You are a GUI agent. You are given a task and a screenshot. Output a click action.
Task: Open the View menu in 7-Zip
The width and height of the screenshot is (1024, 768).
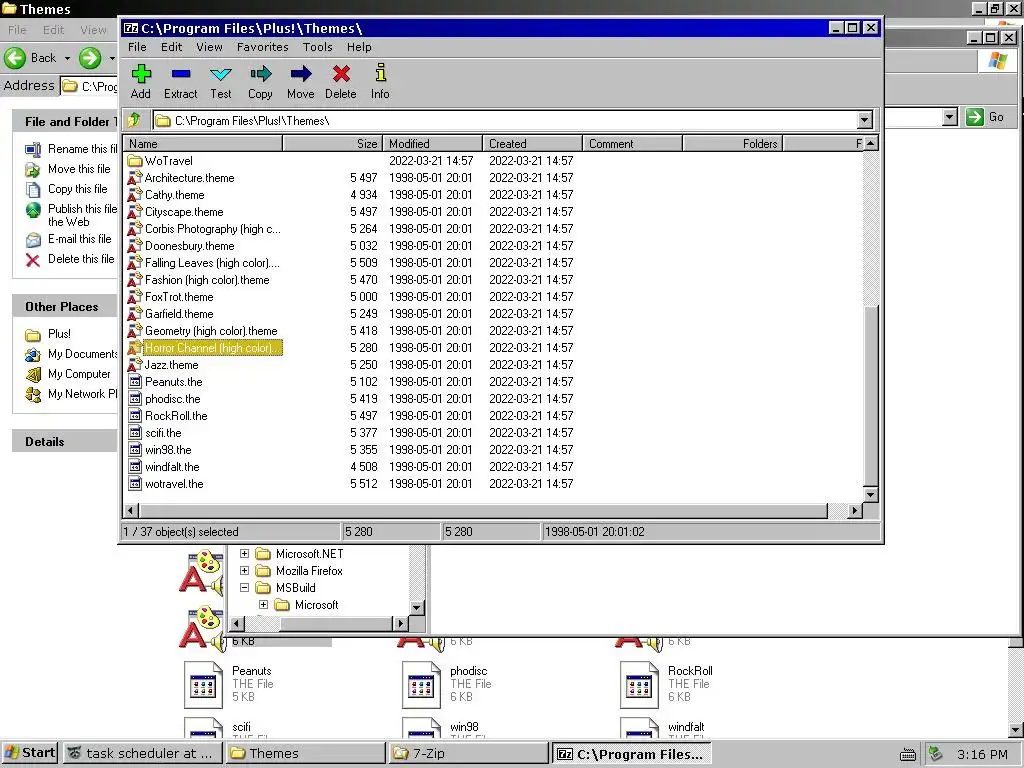point(210,47)
